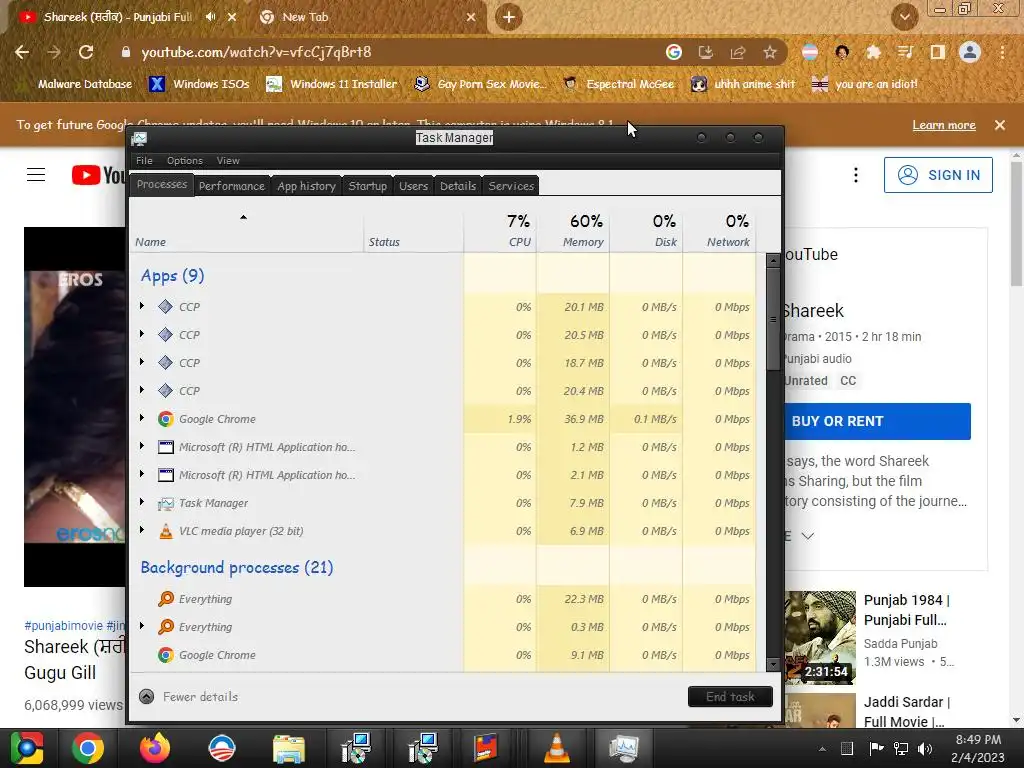Click BUY OR RENT button
The height and width of the screenshot is (768, 1024).
[x=877, y=421]
